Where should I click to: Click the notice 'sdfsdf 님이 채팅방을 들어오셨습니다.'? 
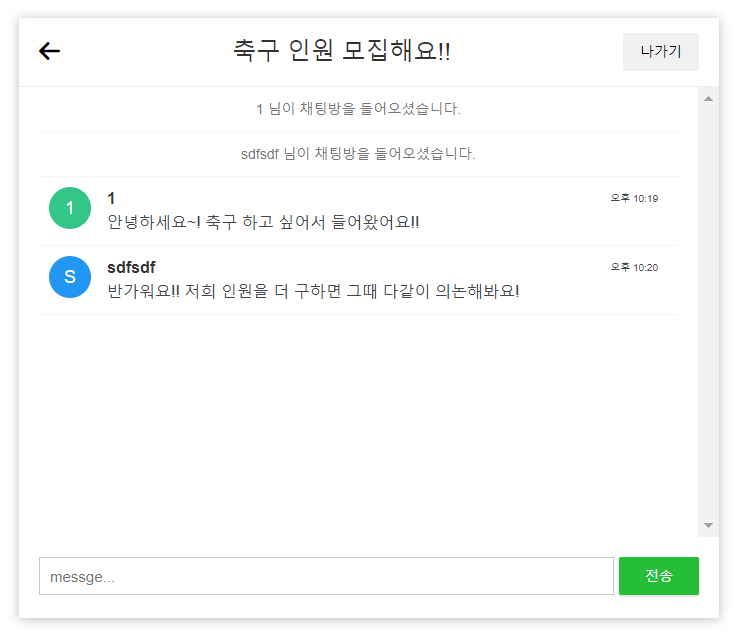click(x=358, y=154)
